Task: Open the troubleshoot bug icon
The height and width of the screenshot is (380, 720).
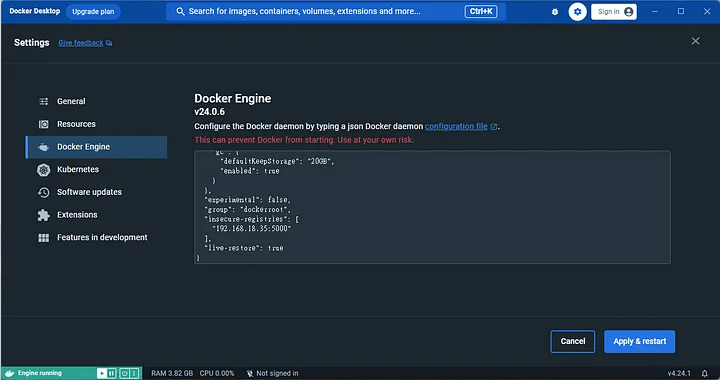Action: pyautogui.click(x=555, y=12)
